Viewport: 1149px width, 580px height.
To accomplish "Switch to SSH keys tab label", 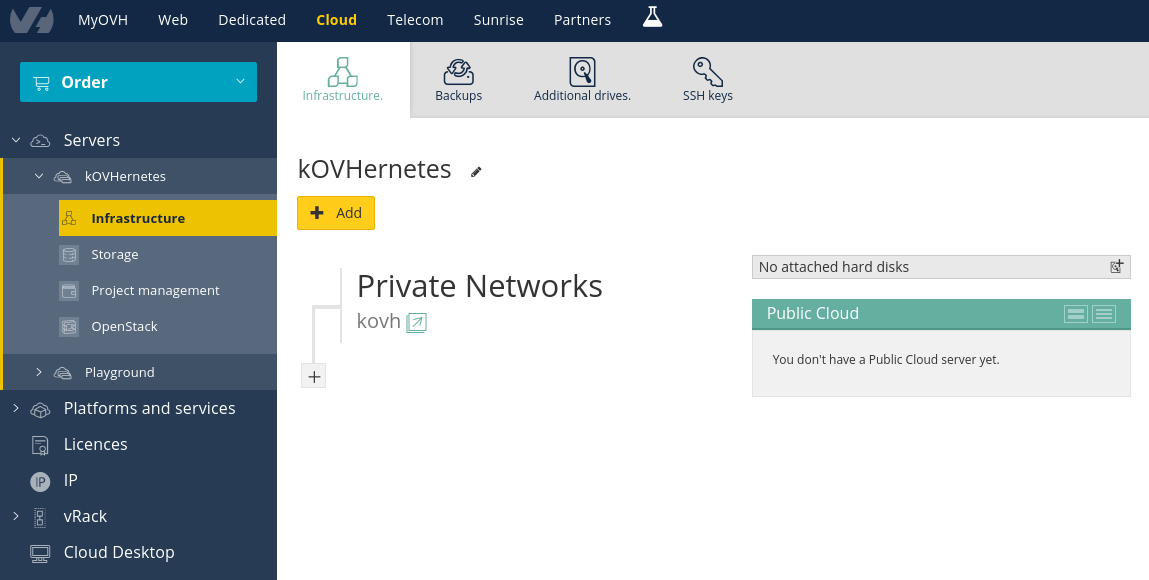I will 708,96.
